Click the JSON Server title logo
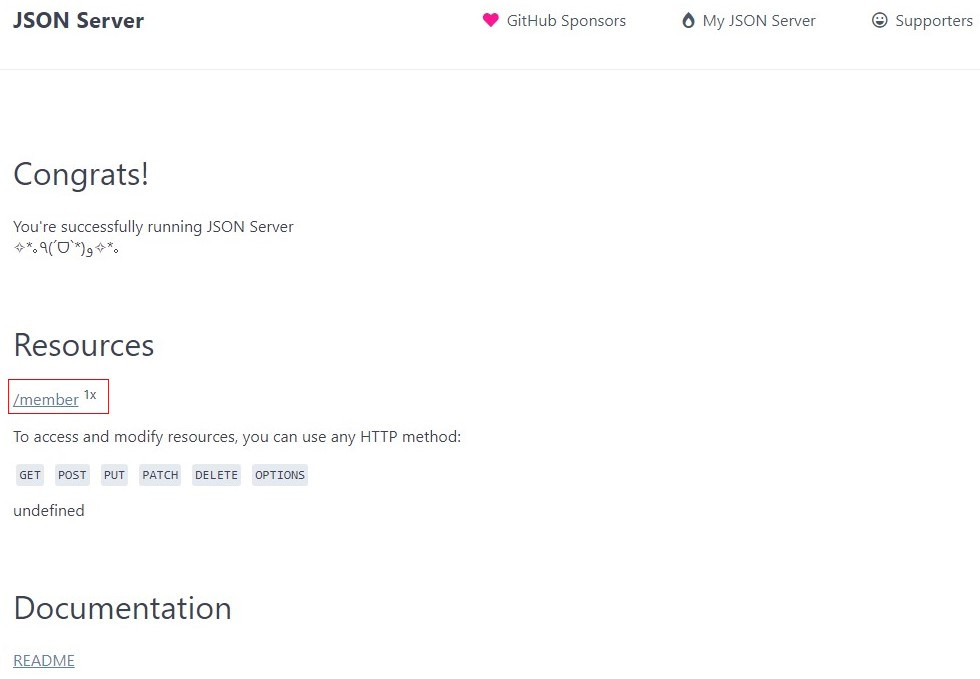Image resolution: width=980 pixels, height=679 pixels. pos(79,21)
